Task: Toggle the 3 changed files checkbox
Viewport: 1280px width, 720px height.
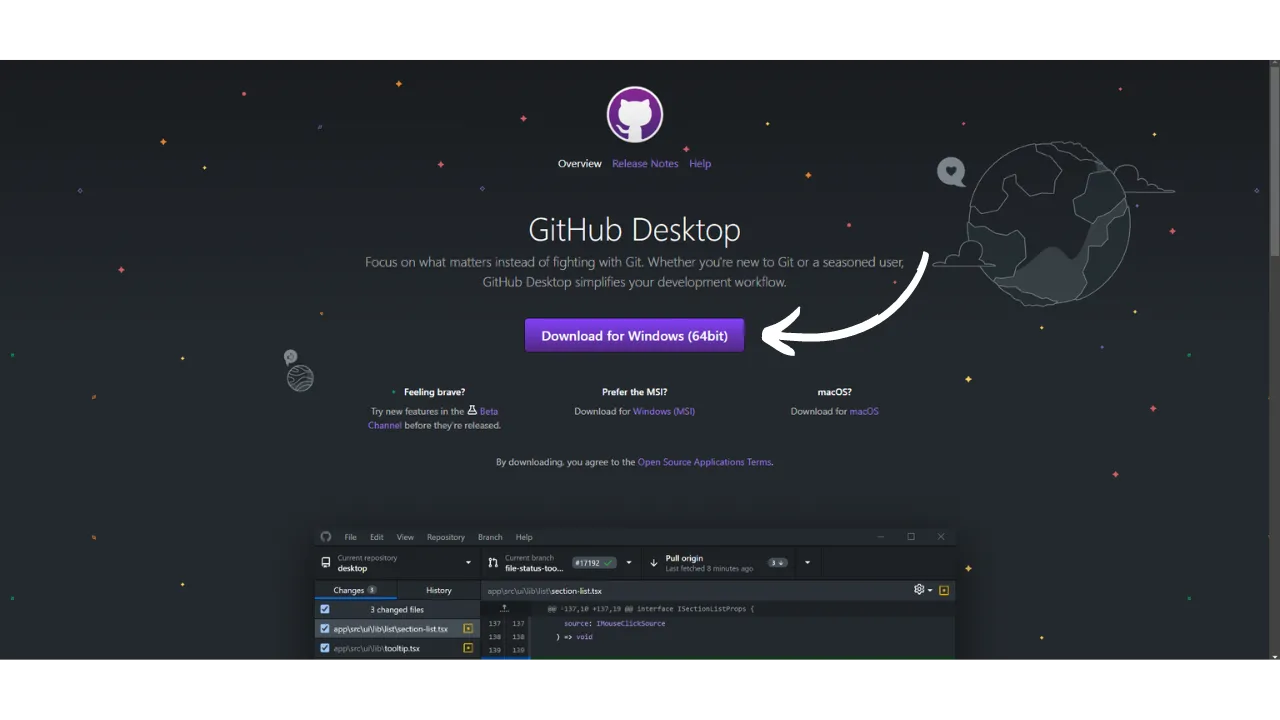Action: pos(325,609)
